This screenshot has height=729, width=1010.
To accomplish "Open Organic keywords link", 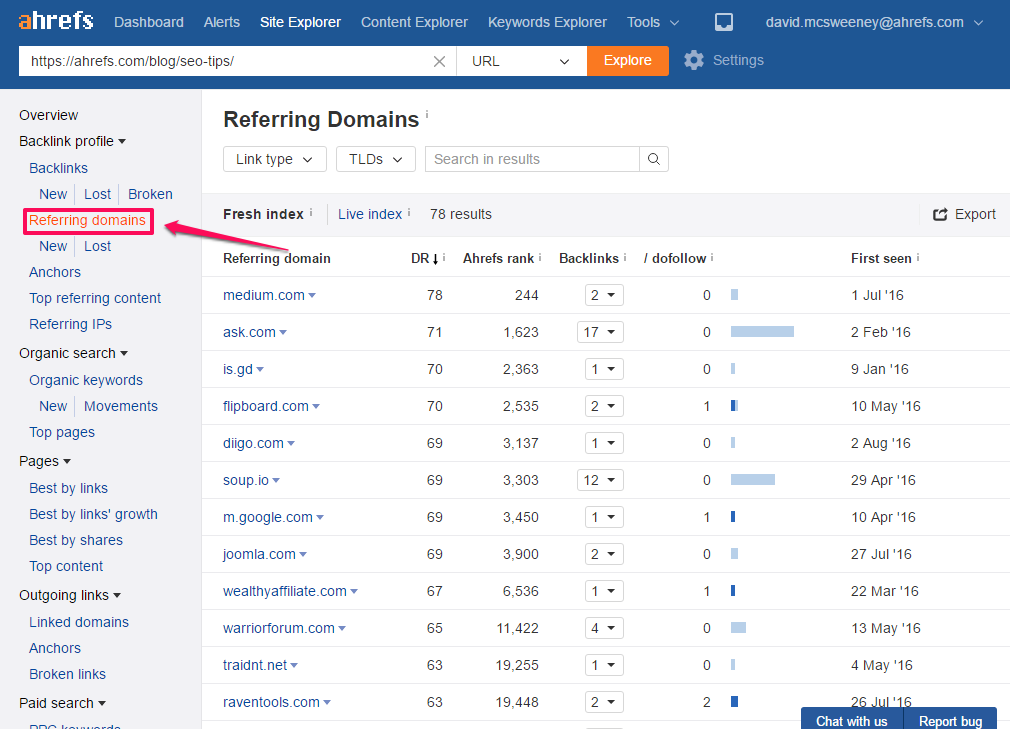I will click(x=86, y=381).
